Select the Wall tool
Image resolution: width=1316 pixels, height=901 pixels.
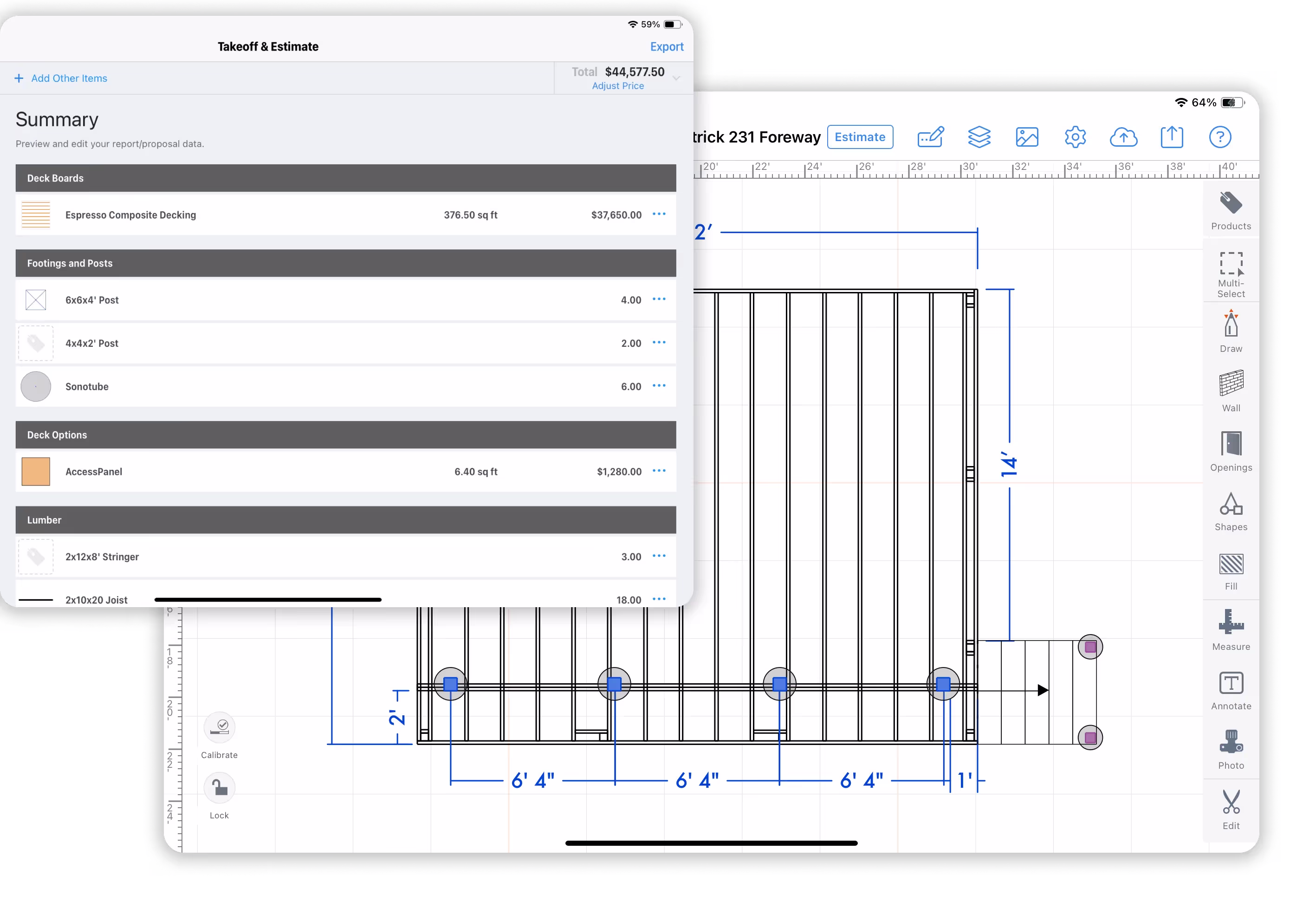(1231, 390)
